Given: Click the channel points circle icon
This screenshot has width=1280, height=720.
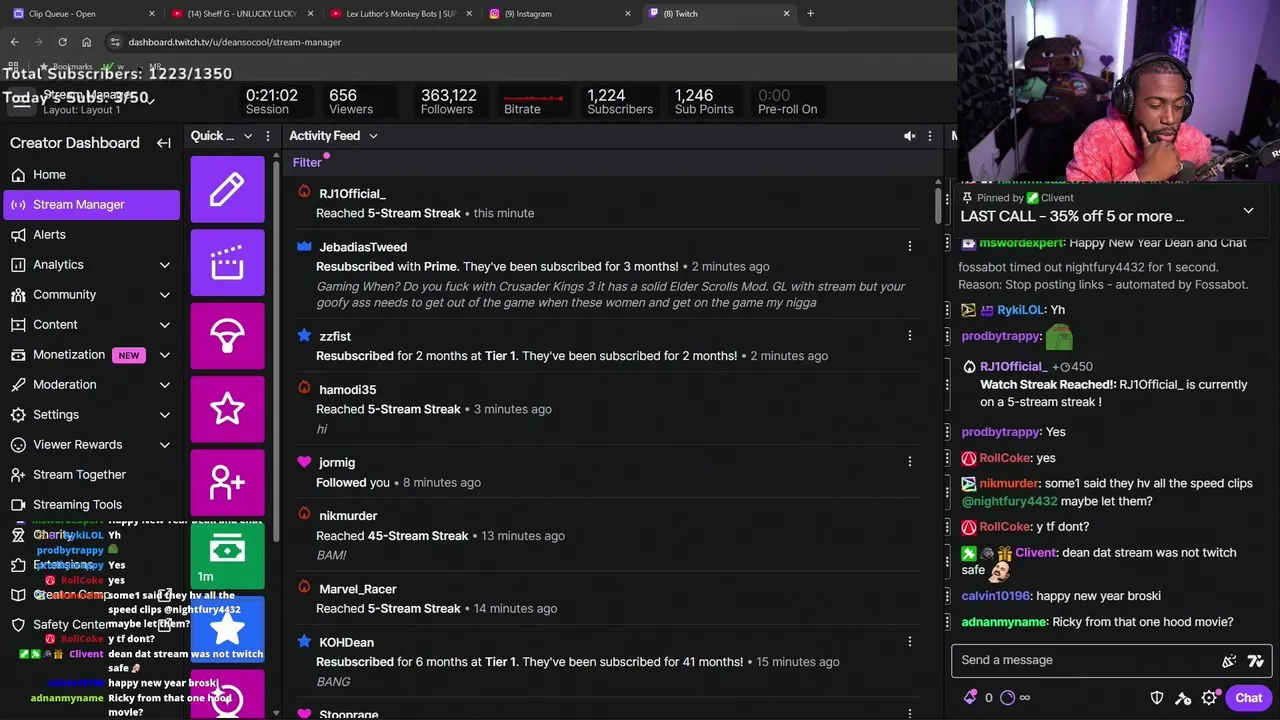Looking at the screenshot, I should (1007, 698).
